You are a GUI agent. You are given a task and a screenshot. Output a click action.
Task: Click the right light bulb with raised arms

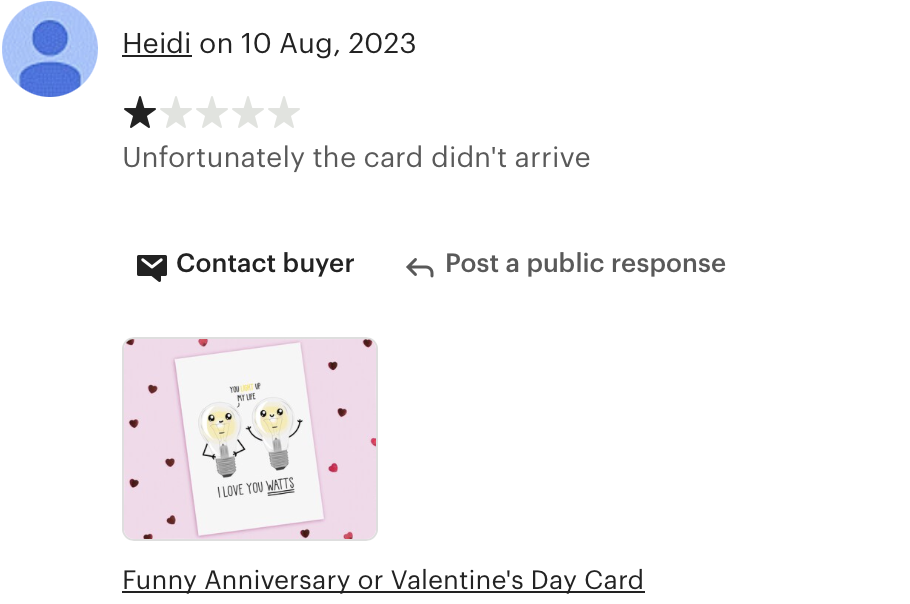tap(275, 433)
